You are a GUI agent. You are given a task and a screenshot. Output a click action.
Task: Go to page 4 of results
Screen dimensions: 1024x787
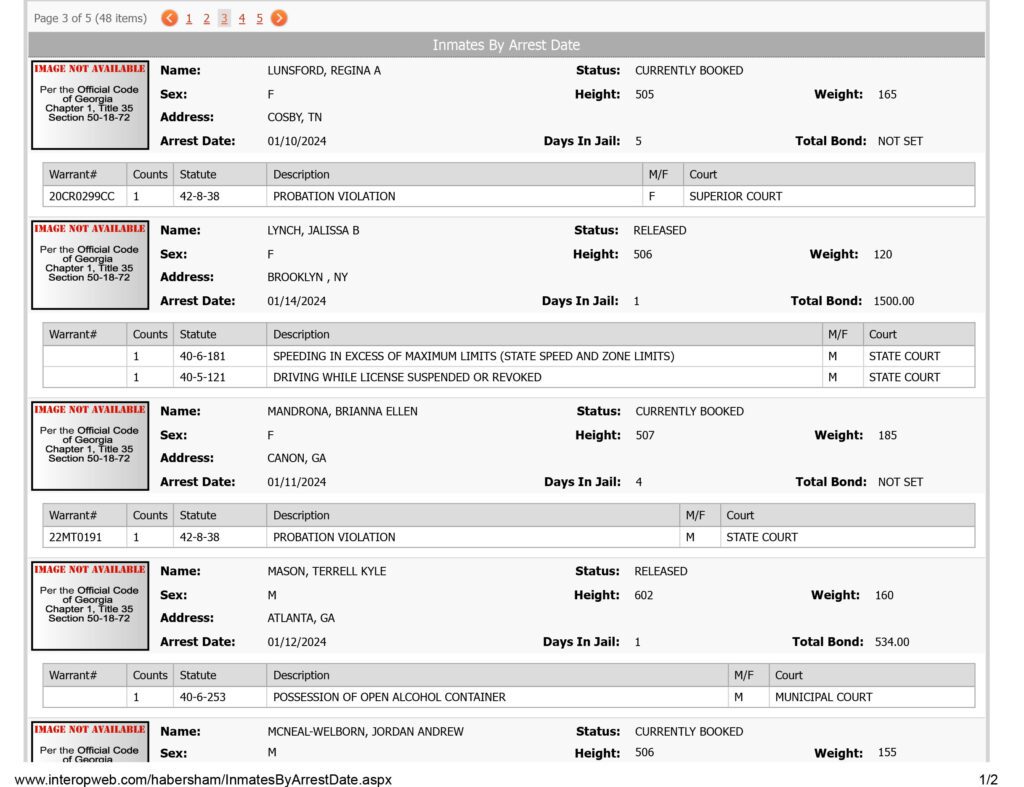(242, 19)
